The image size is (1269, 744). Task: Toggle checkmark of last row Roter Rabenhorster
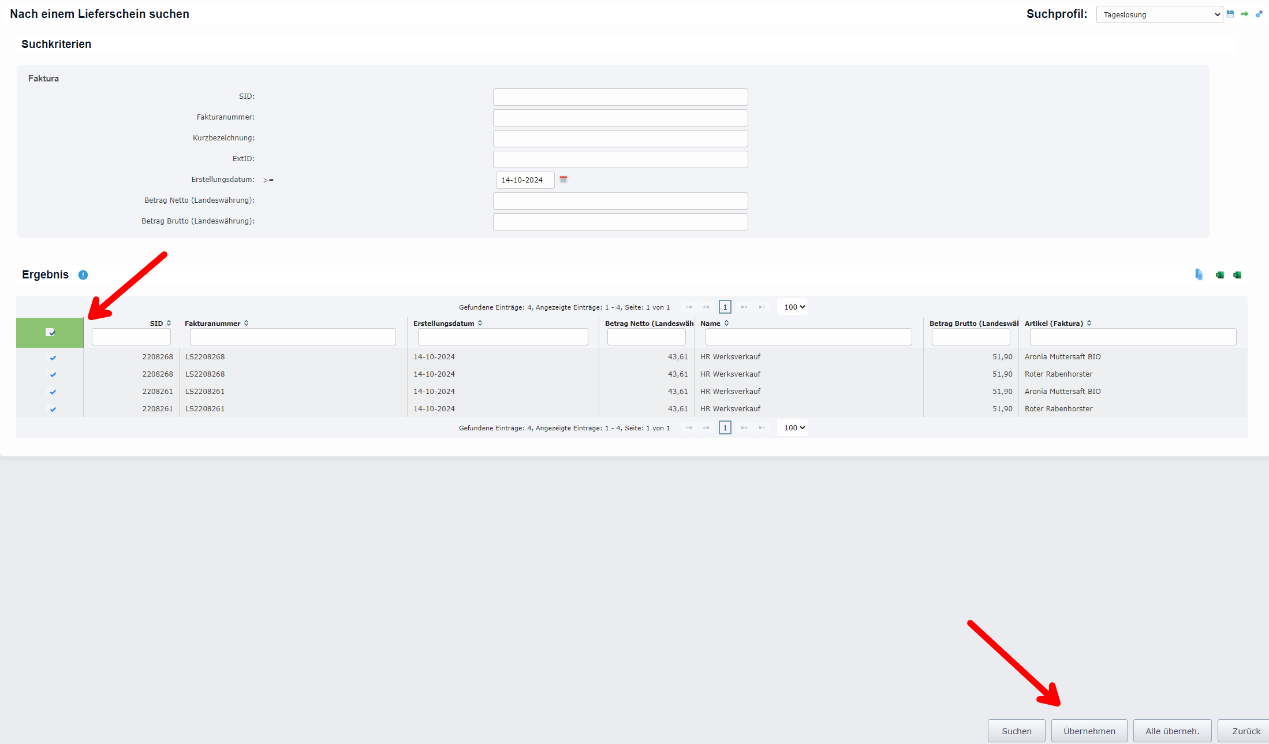point(53,409)
